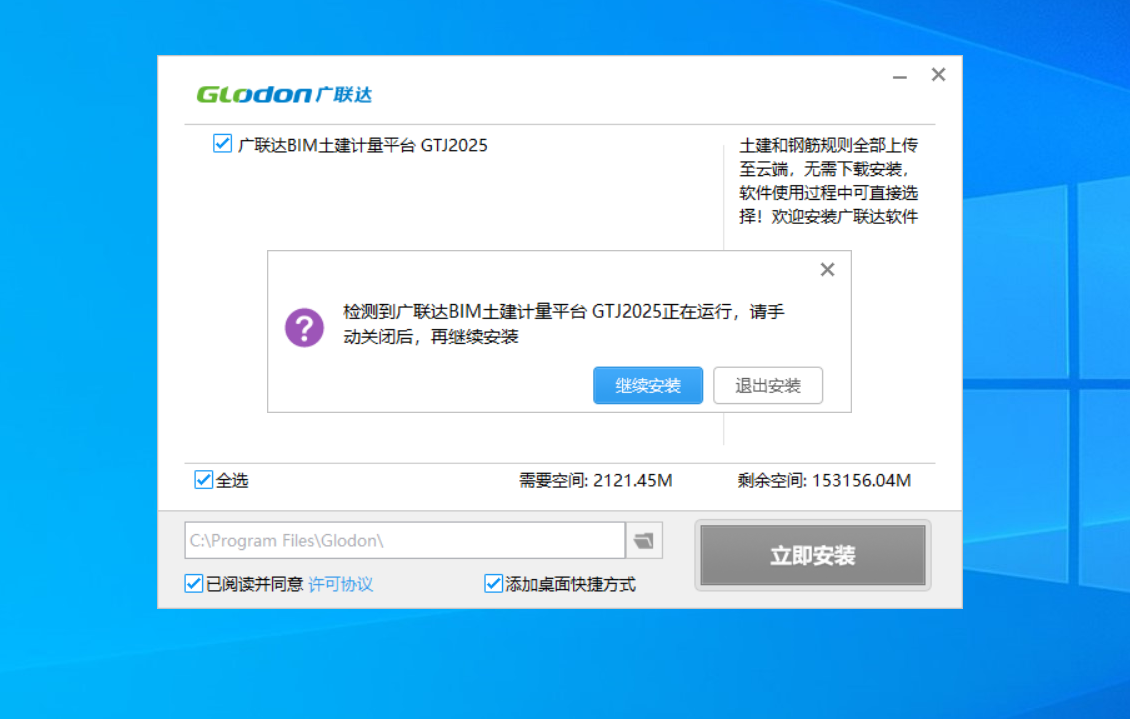Viewport: 1130px width, 719px height.
Task: Minimize the Glodon installer window
Action: point(899,76)
